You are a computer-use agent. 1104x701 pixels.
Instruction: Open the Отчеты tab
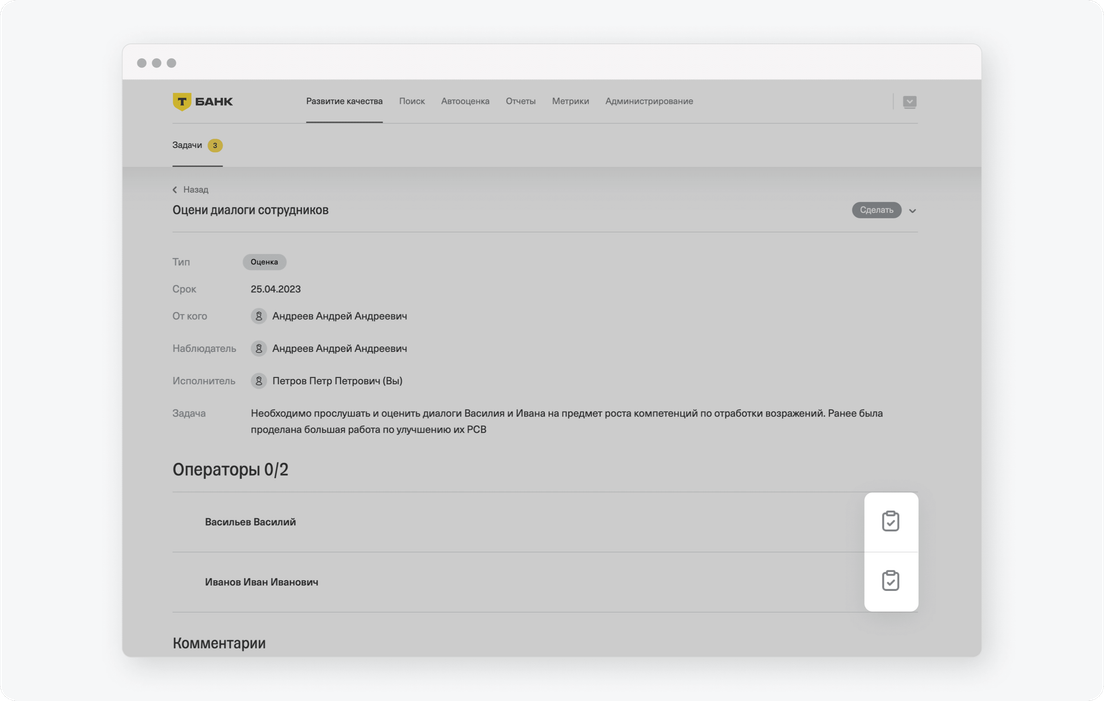coord(520,101)
